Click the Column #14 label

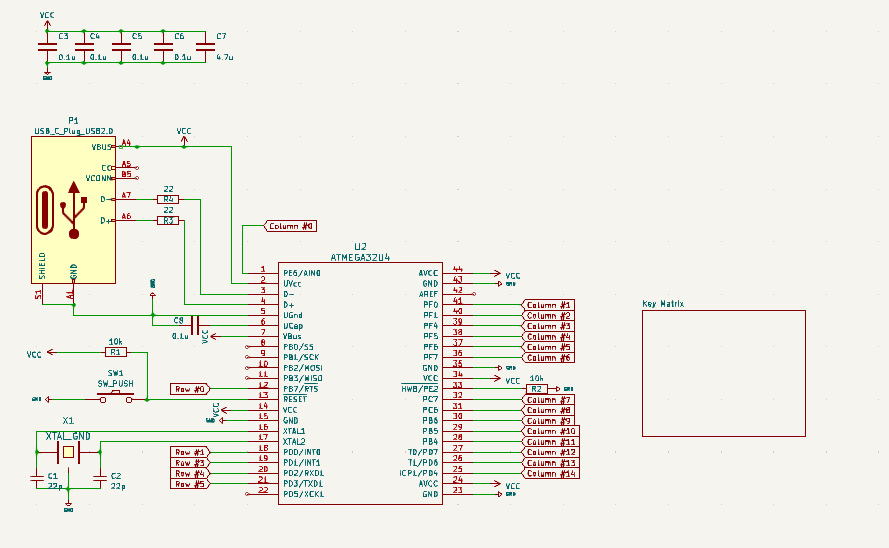pyautogui.click(x=551, y=473)
